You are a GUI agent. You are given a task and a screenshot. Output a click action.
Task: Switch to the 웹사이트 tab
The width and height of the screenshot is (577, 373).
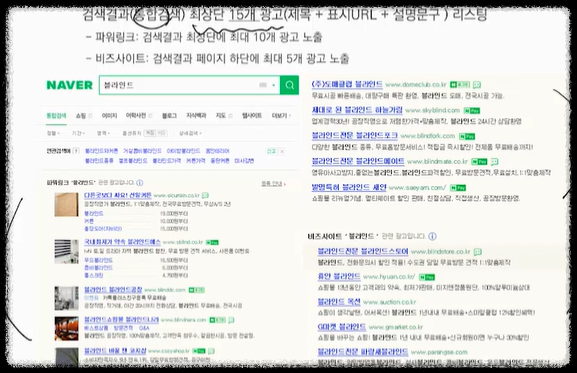[x=252, y=116]
